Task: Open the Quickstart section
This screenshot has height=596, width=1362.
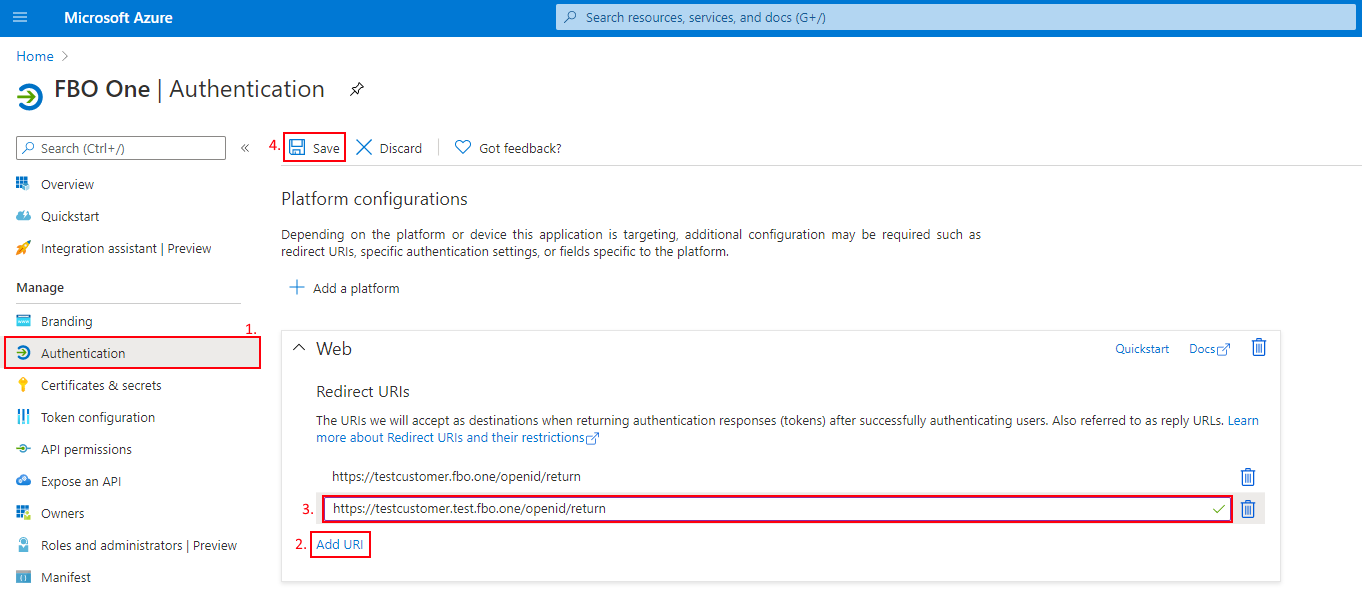Action: click(x=70, y=216)
